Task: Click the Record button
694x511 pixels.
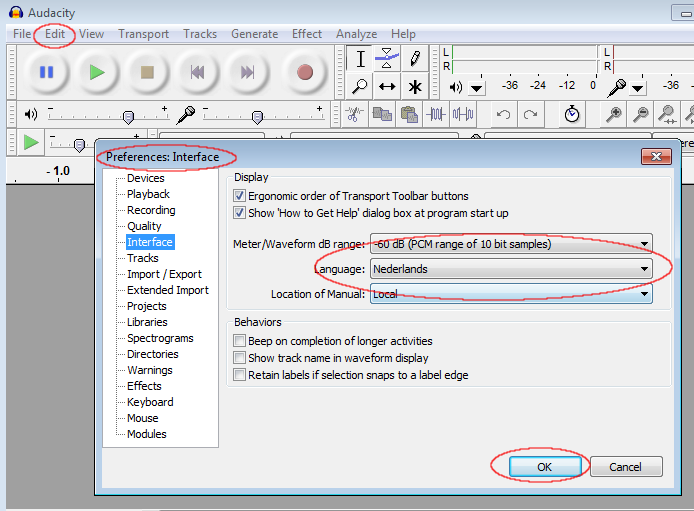Action: coord(305,72)
